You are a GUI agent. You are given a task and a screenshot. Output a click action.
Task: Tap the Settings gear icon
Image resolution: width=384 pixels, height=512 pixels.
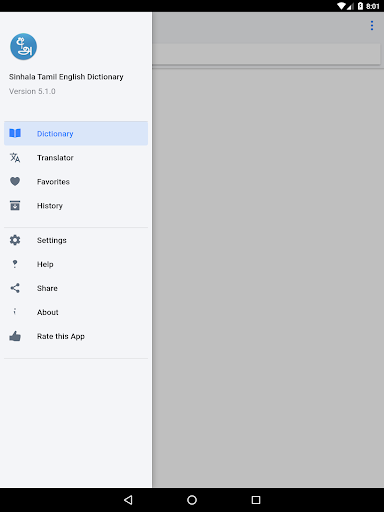pyautogui.click(x=15, y=240)
